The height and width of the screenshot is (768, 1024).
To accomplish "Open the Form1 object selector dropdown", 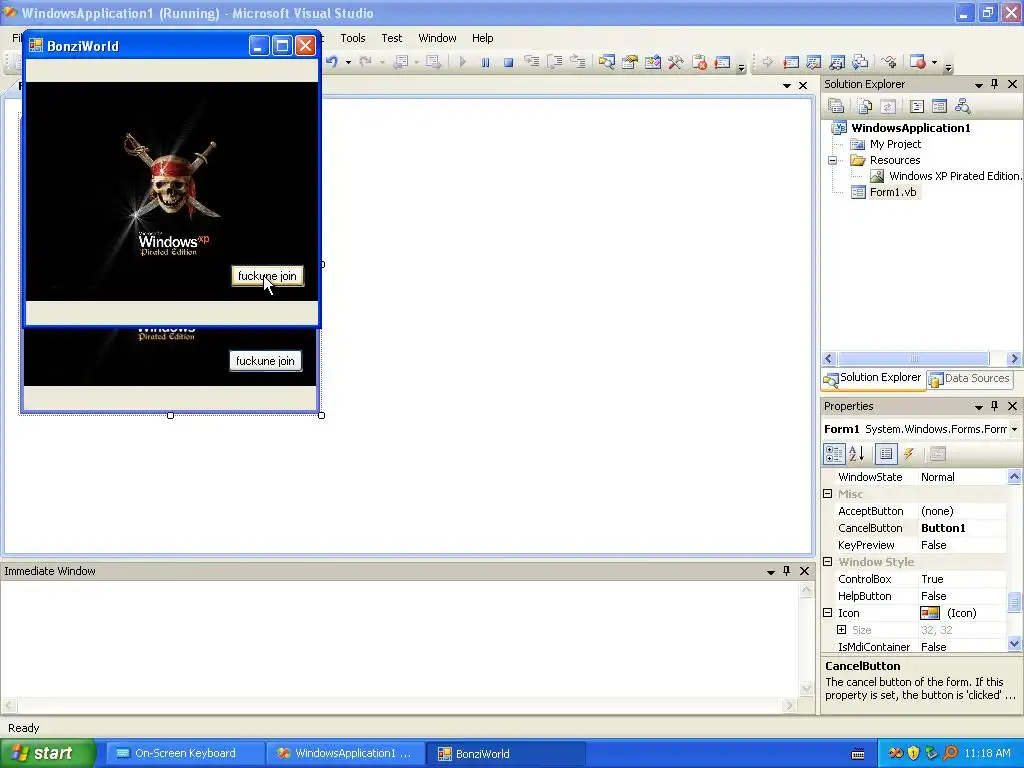I will 1014,429.
